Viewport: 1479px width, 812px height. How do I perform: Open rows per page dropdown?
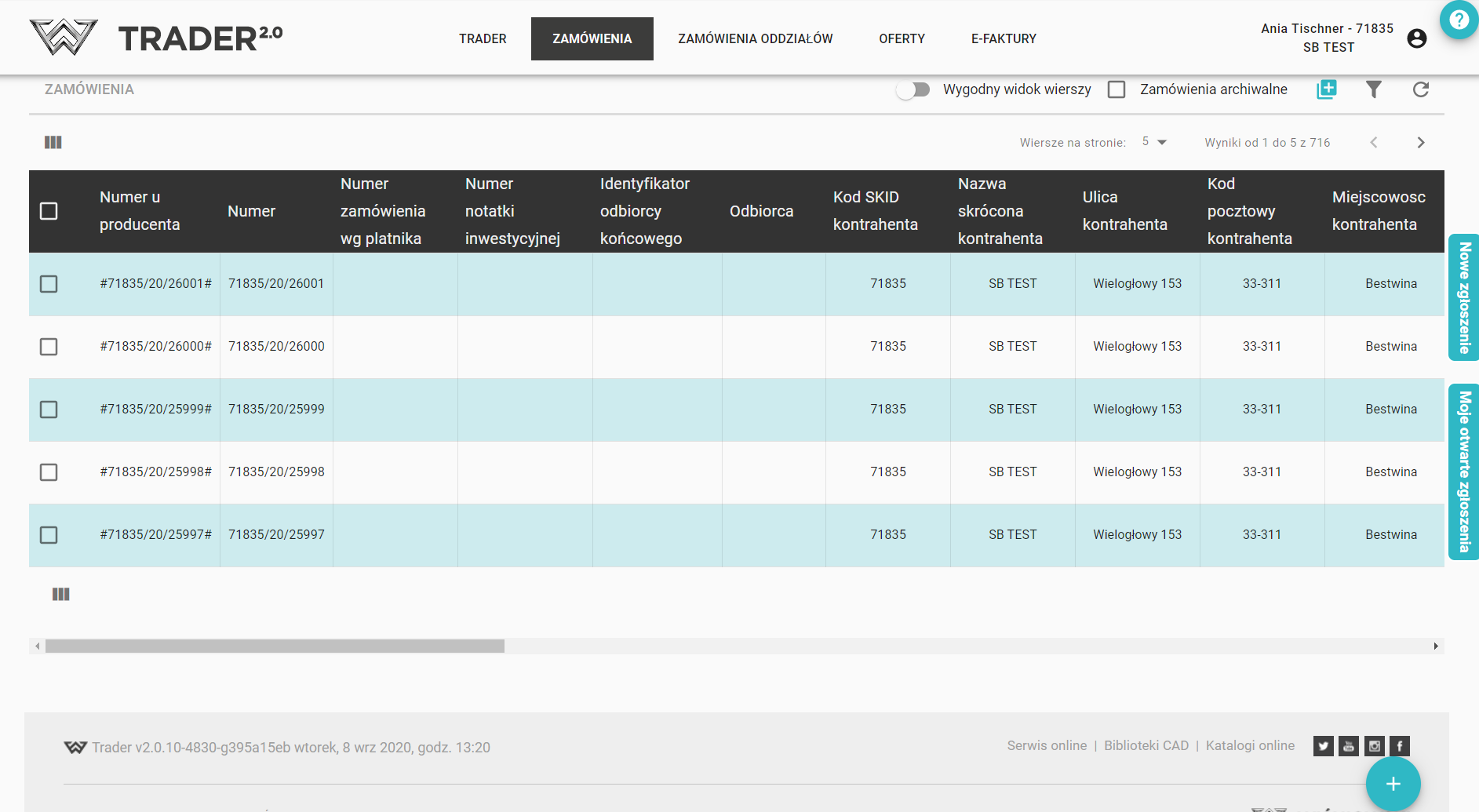(1154, 142)
